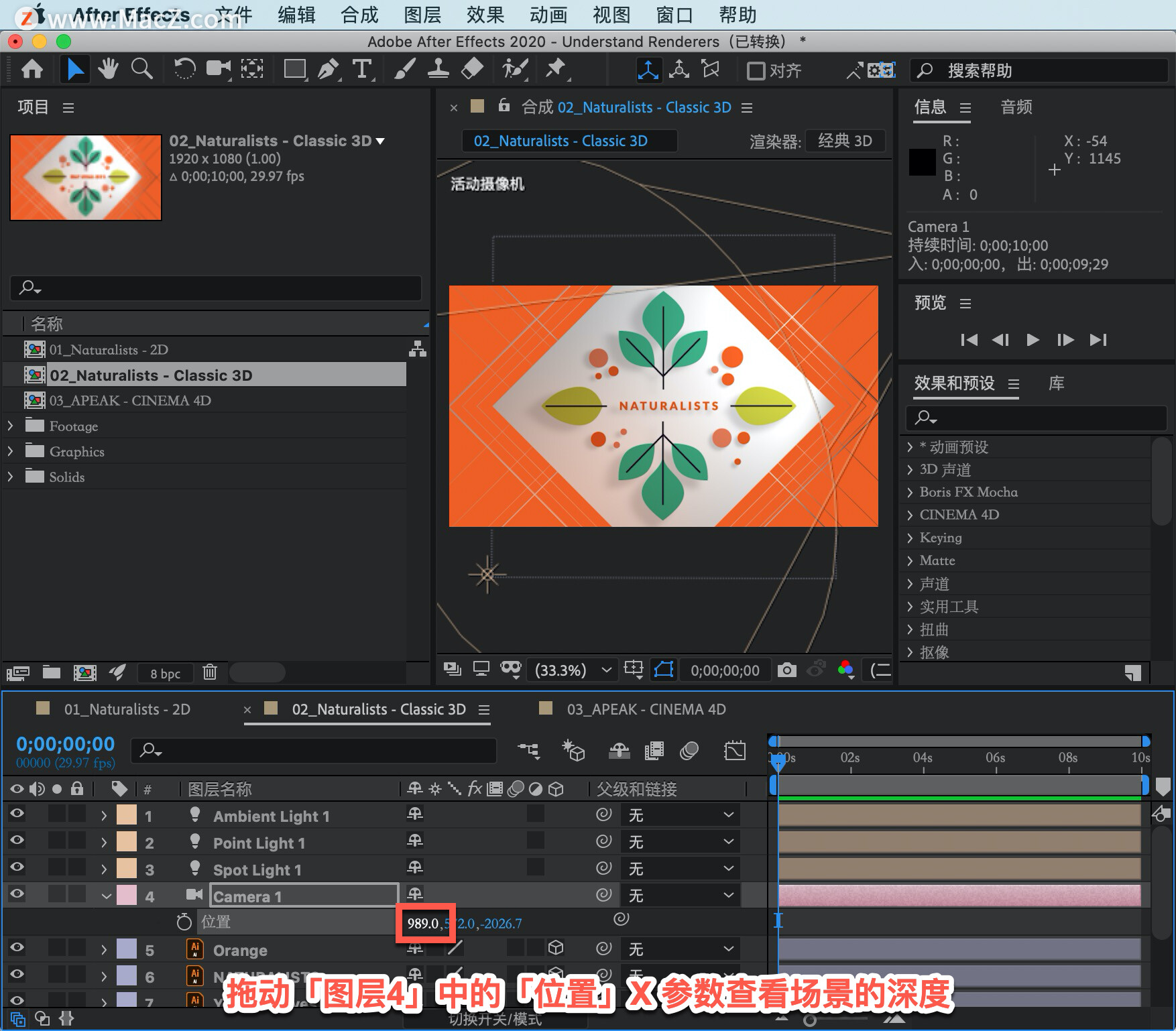Click the 8 bpc color depth button
The image size is (1176, 1031).
coord(165,673)
